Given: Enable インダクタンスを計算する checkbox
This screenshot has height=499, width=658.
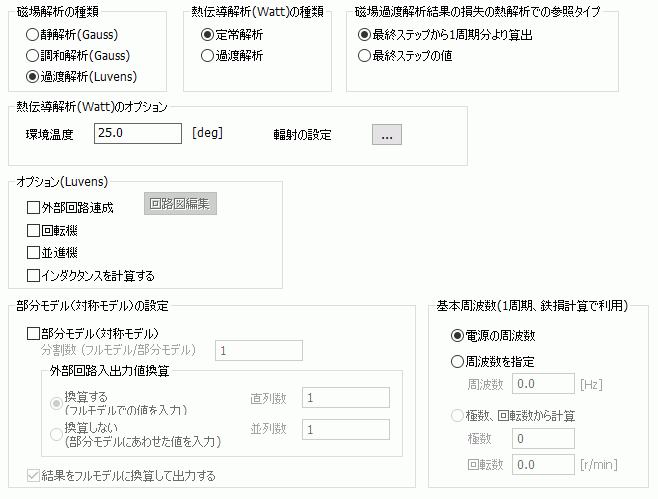Looking at the screenshot, I should pyautogui.click(x=34, y=274).
